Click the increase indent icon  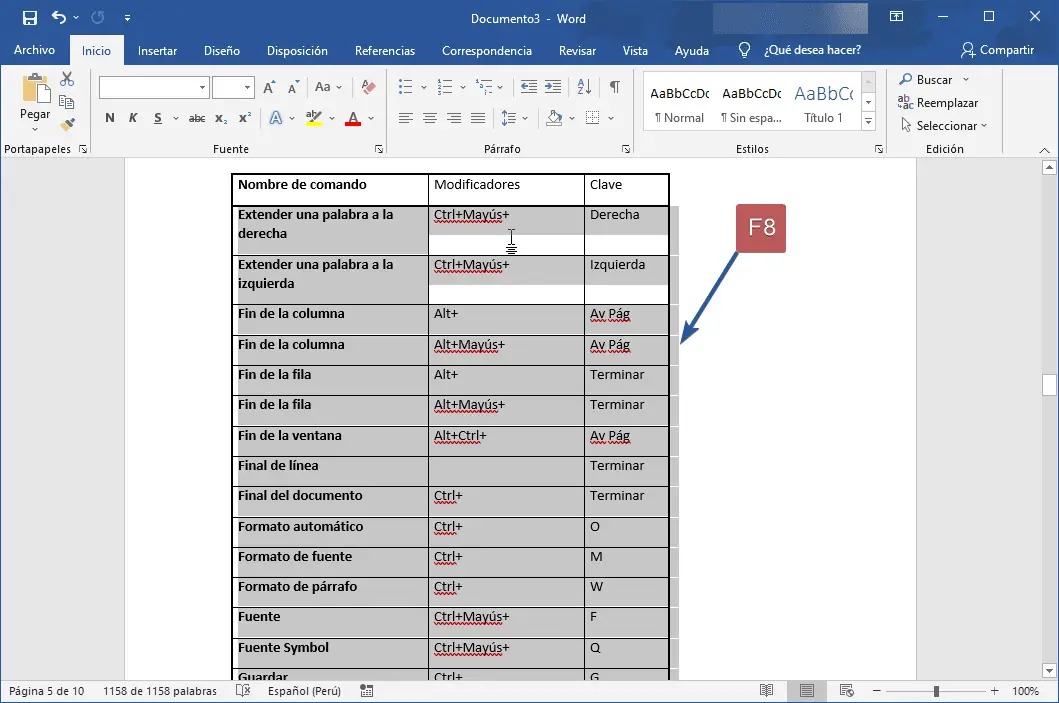(553, 88)
